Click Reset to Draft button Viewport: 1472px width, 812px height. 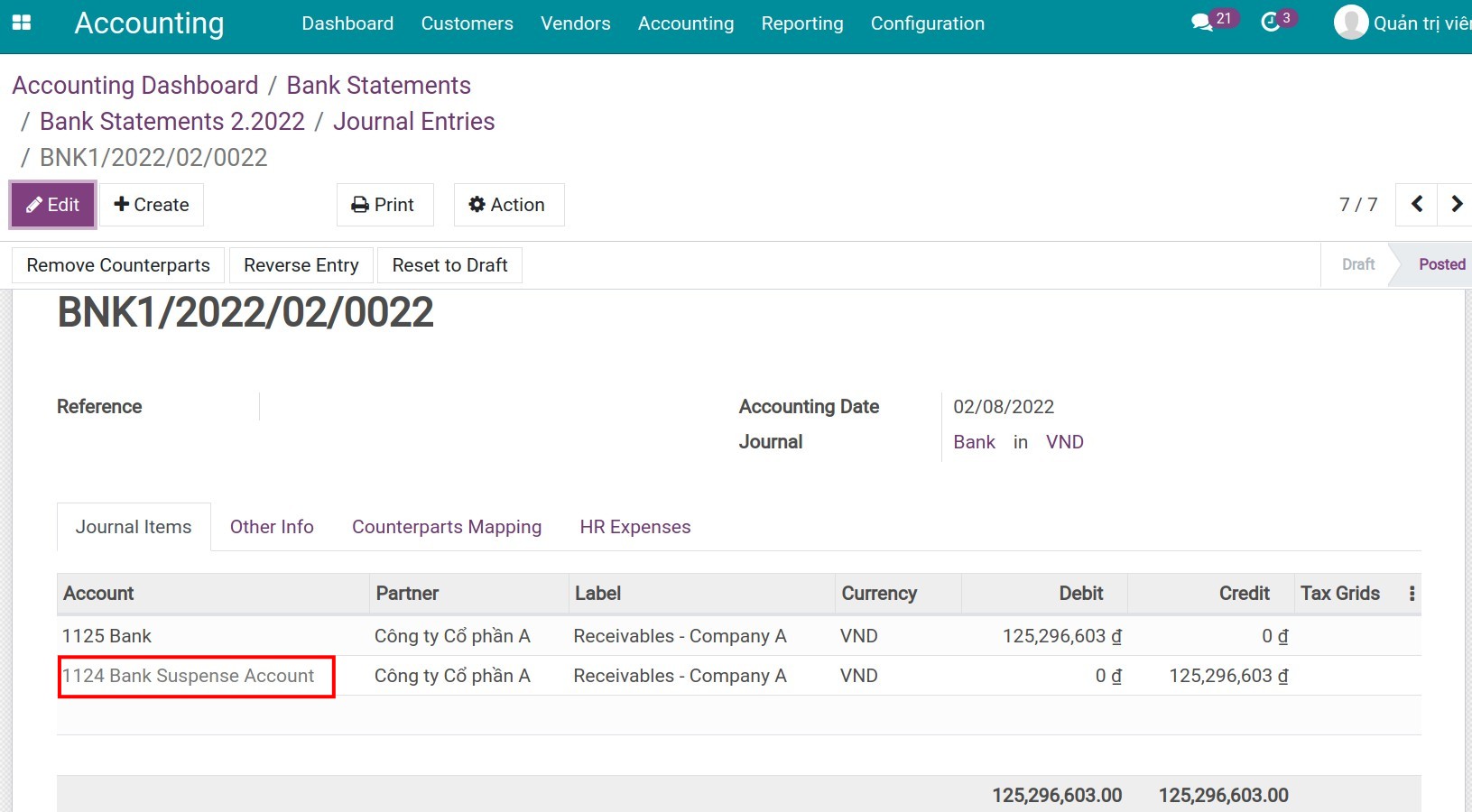point(449,265)
